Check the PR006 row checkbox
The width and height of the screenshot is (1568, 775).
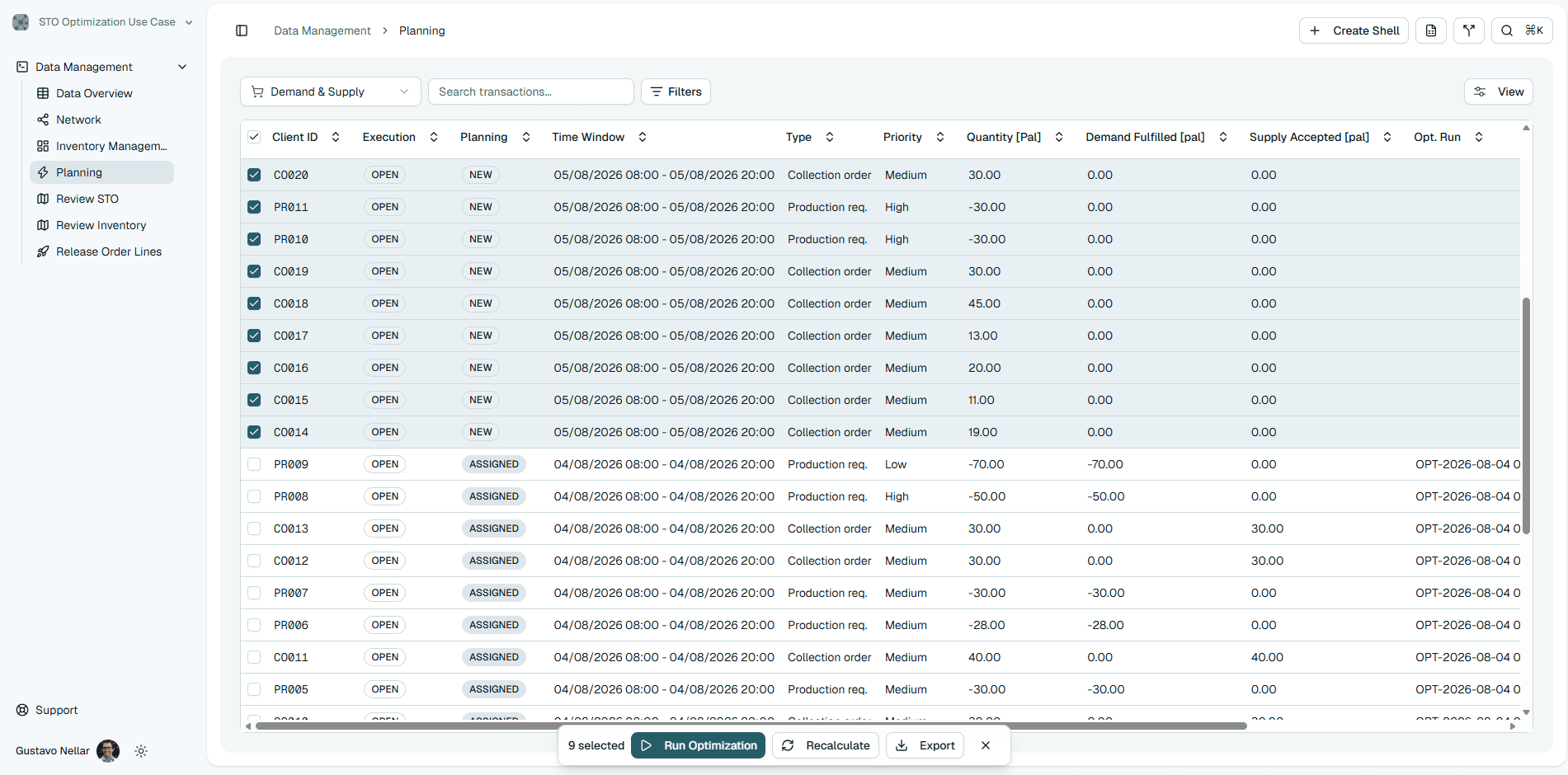pyautogui.click(x=254, y=625)
